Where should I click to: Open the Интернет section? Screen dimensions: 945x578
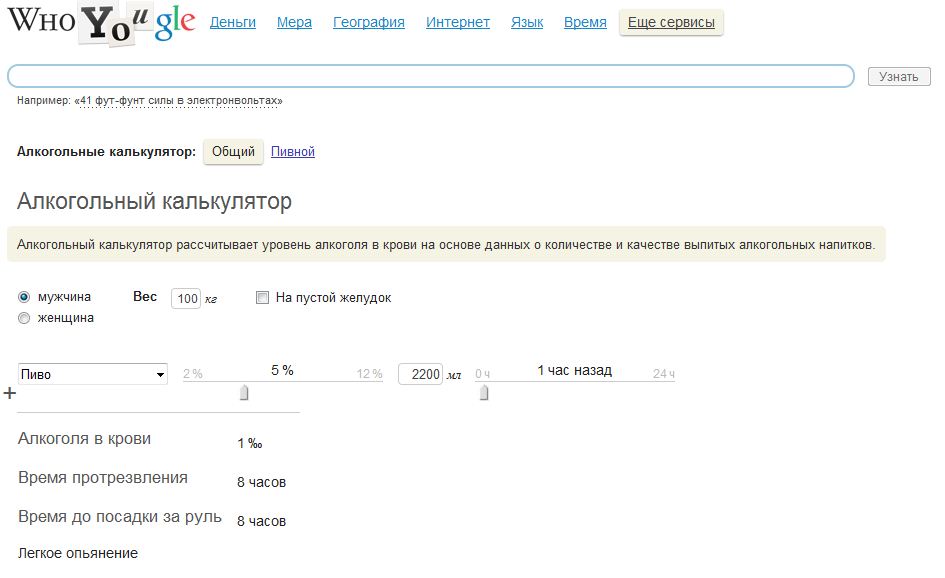(x=457, y=23)
